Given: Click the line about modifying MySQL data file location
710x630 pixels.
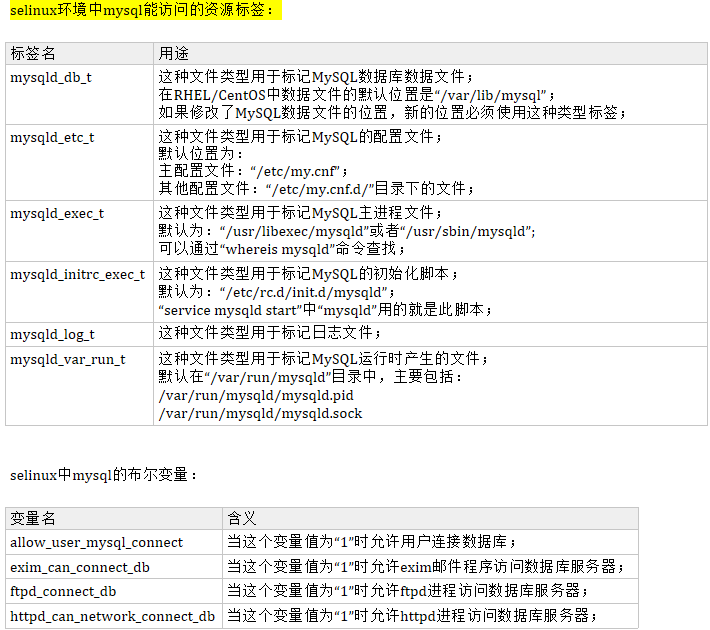Looking at the screenshot, I should point(392,113).
